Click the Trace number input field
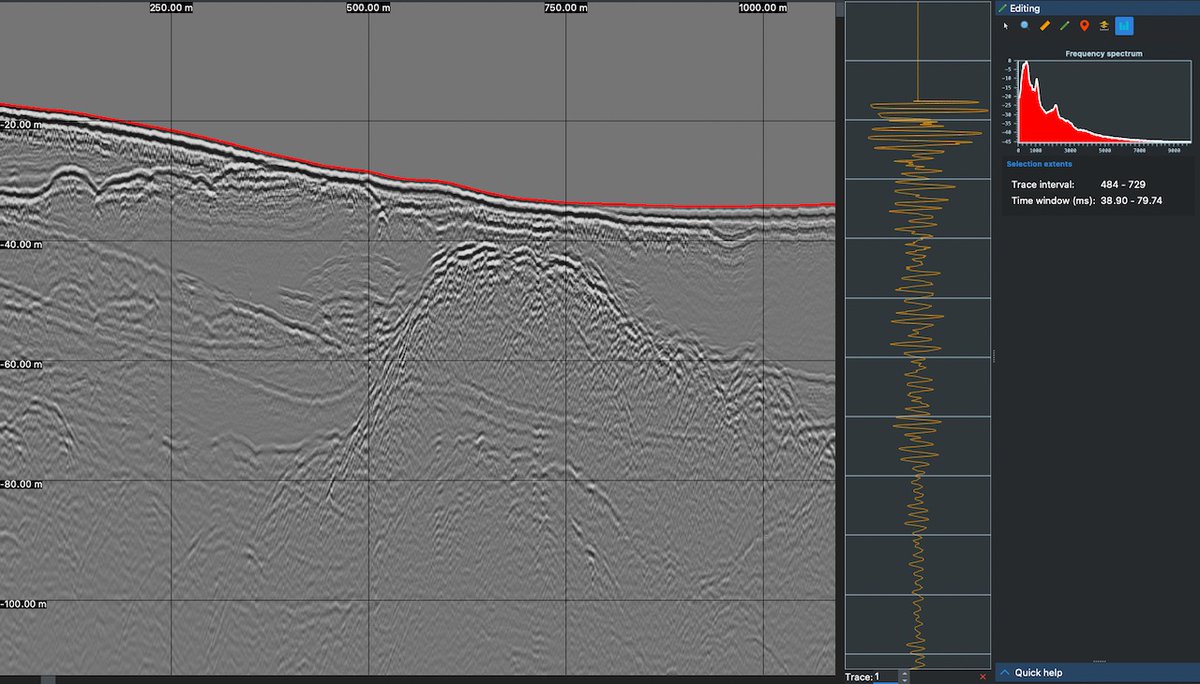The image size is (1200, 684). tap(886, 677)
